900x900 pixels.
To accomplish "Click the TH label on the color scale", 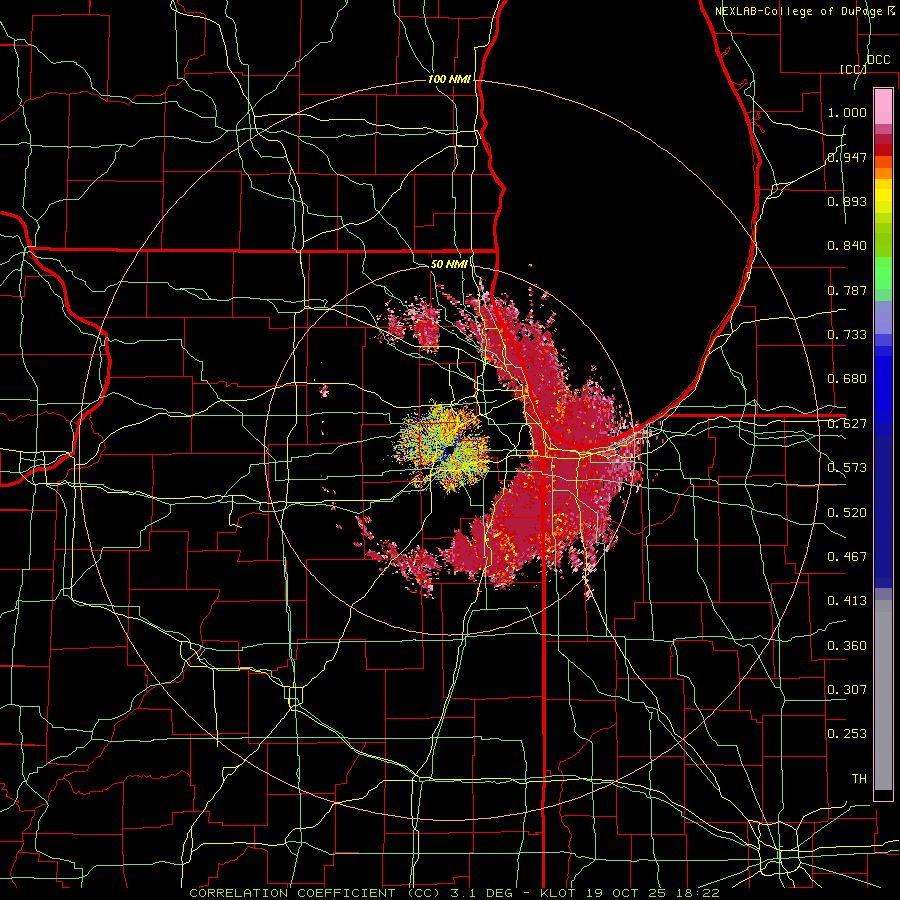I will [859, 779].
